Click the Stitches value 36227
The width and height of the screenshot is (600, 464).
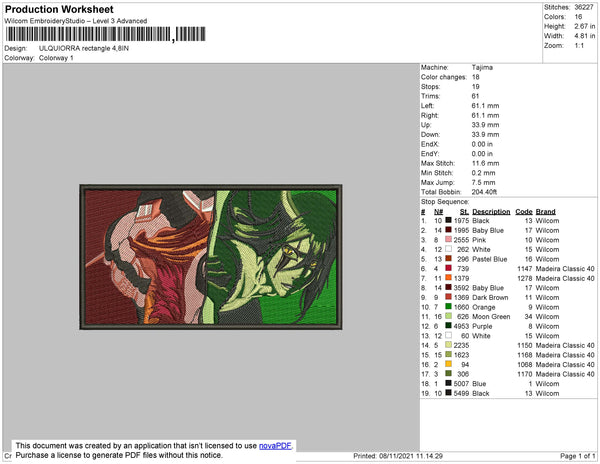coord(584,7)
